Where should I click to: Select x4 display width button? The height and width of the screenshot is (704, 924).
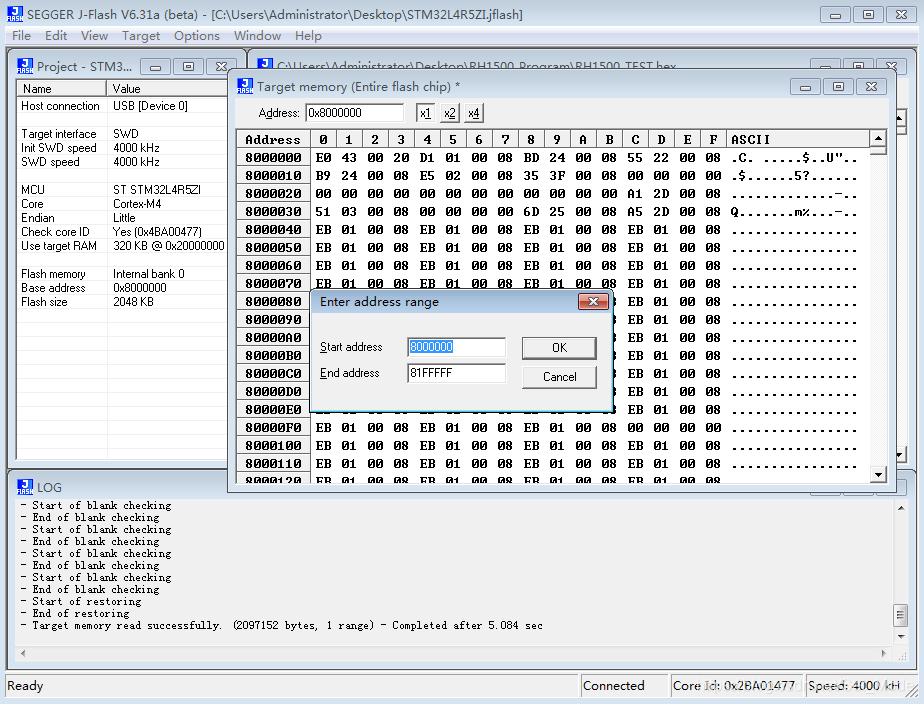click(474, 113)
